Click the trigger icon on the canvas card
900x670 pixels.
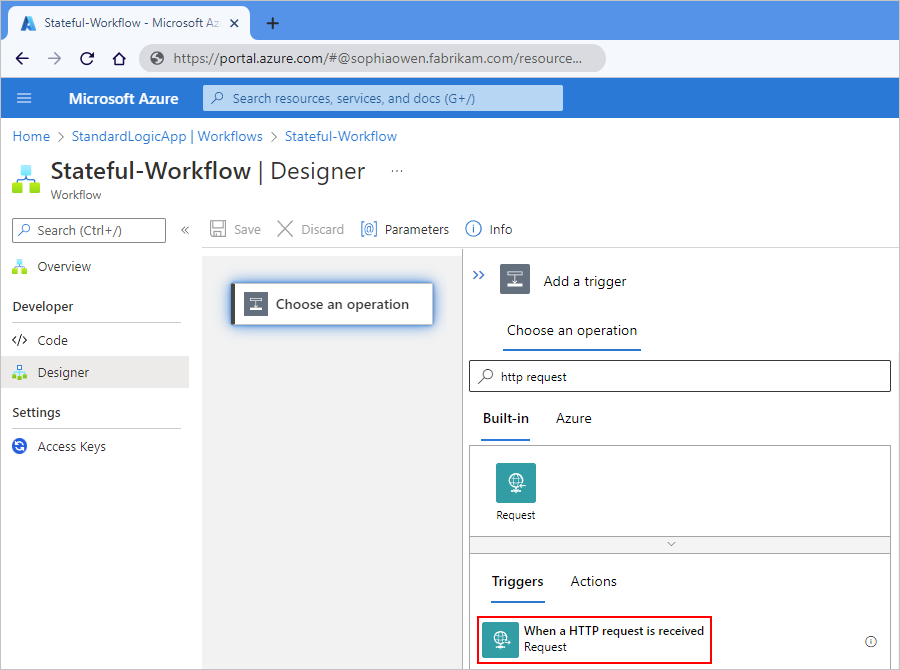tap(256, 304)
